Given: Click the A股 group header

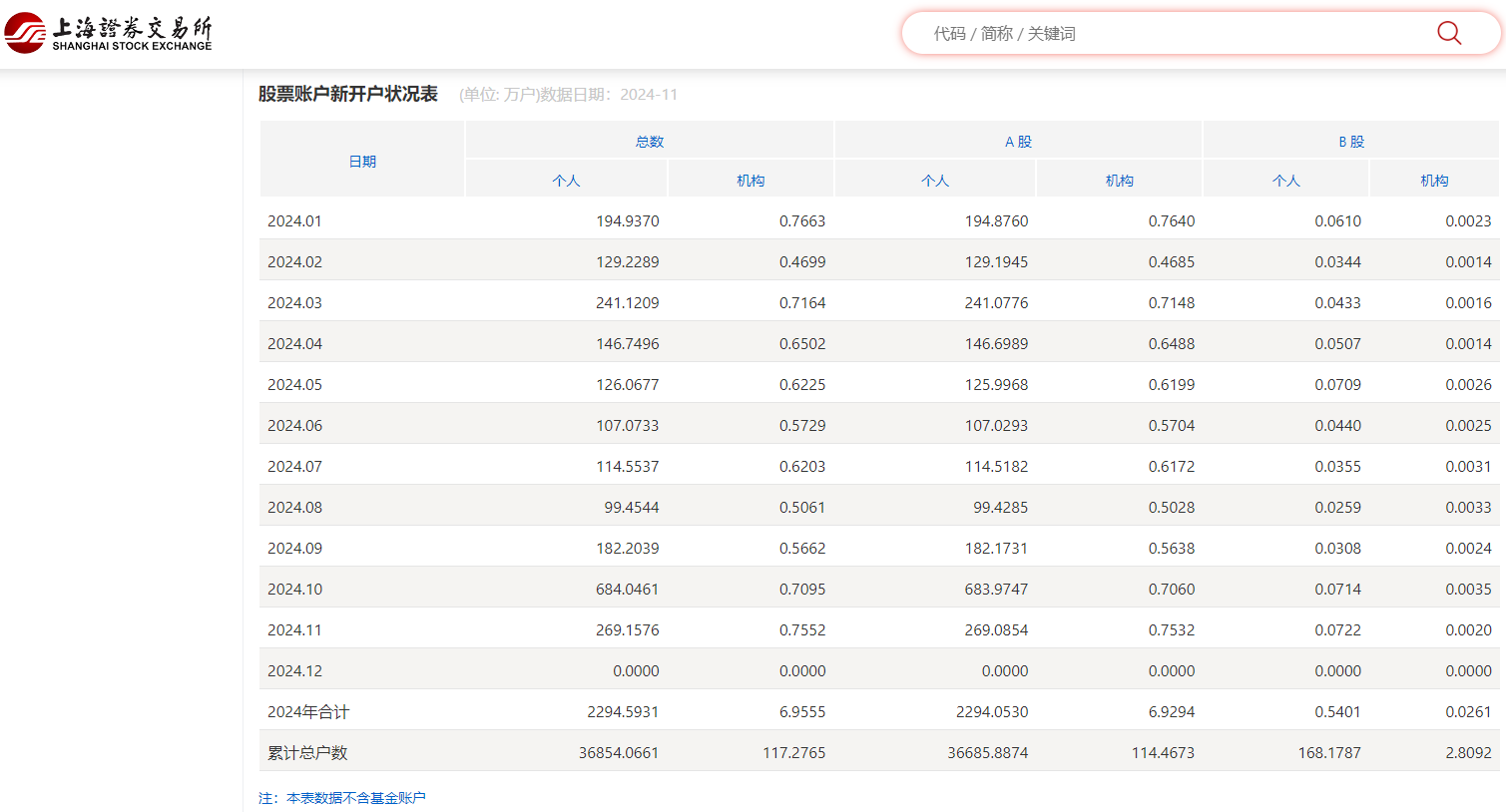Looking at the screenshot, I should point(1018,142).
